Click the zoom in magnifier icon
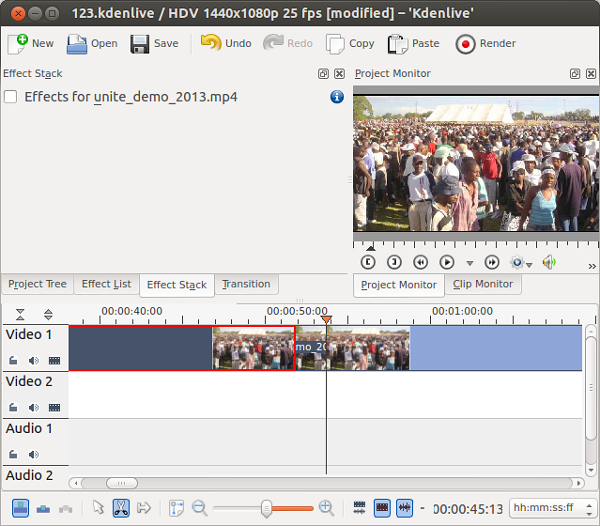The height and width of the screenshot is (526, 600). pyautogui.click(x=326, y=508)
